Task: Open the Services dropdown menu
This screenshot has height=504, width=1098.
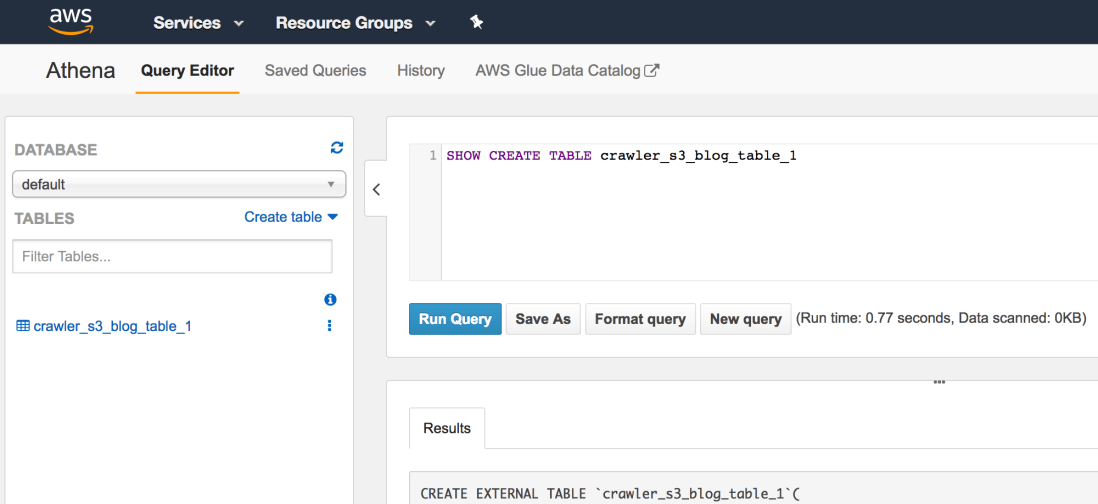Action: tap(198, 22)
